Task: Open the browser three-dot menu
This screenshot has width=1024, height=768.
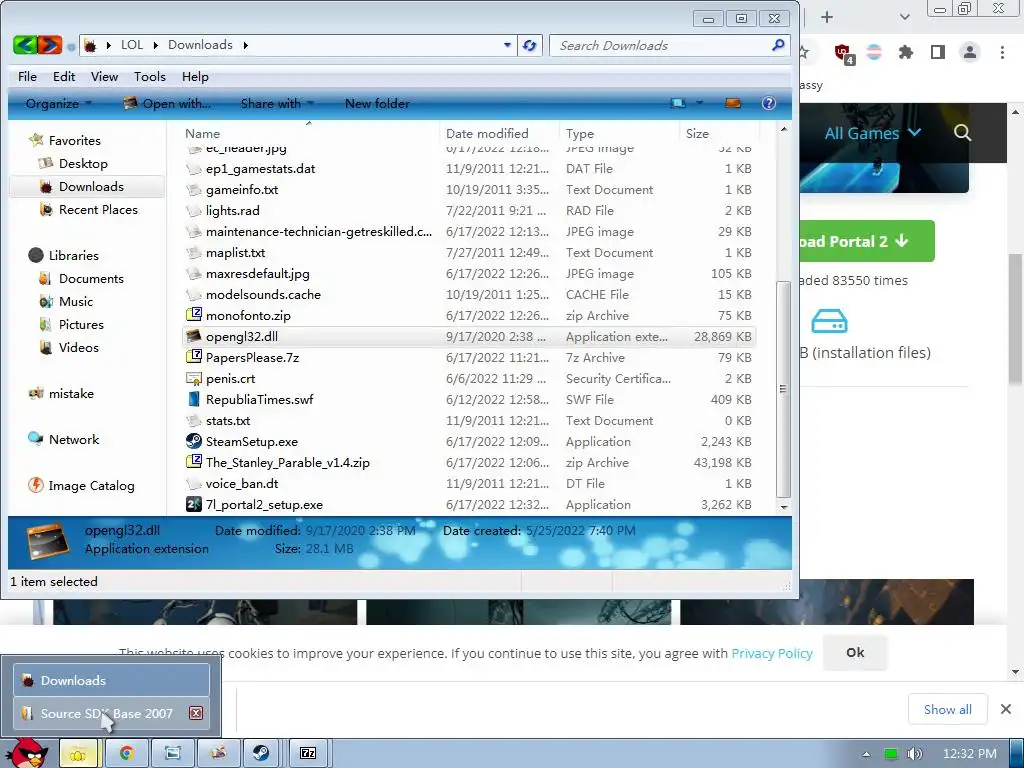Action: (x=1002, y=52)
